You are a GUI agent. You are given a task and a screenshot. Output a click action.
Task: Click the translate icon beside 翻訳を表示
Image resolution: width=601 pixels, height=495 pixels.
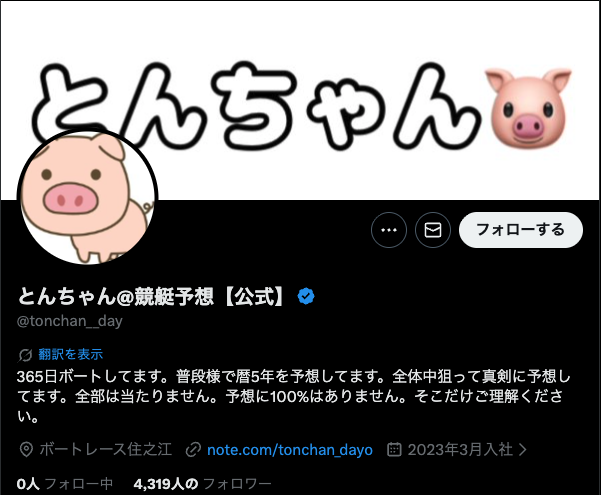tap(25, 355)
